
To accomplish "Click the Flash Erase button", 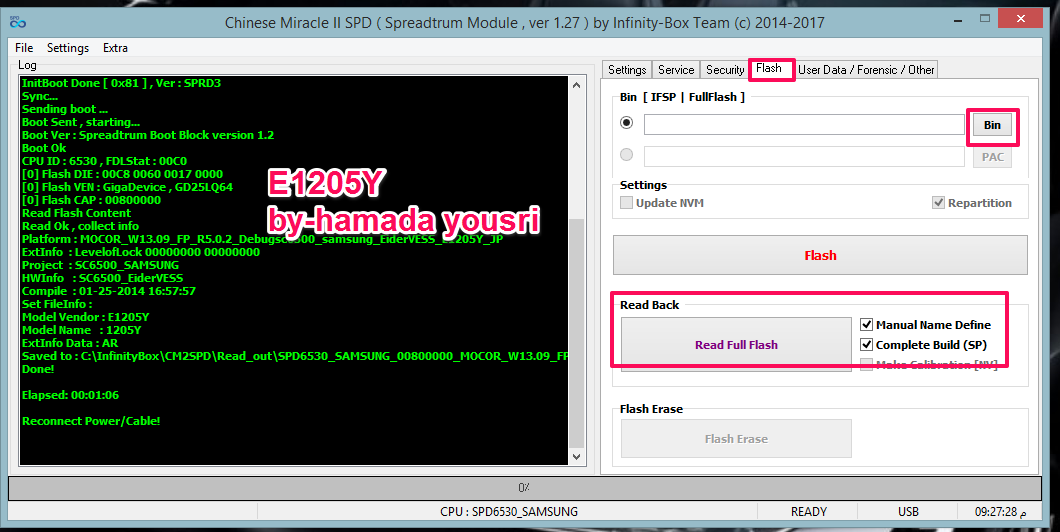I will [x=736, y=439].
